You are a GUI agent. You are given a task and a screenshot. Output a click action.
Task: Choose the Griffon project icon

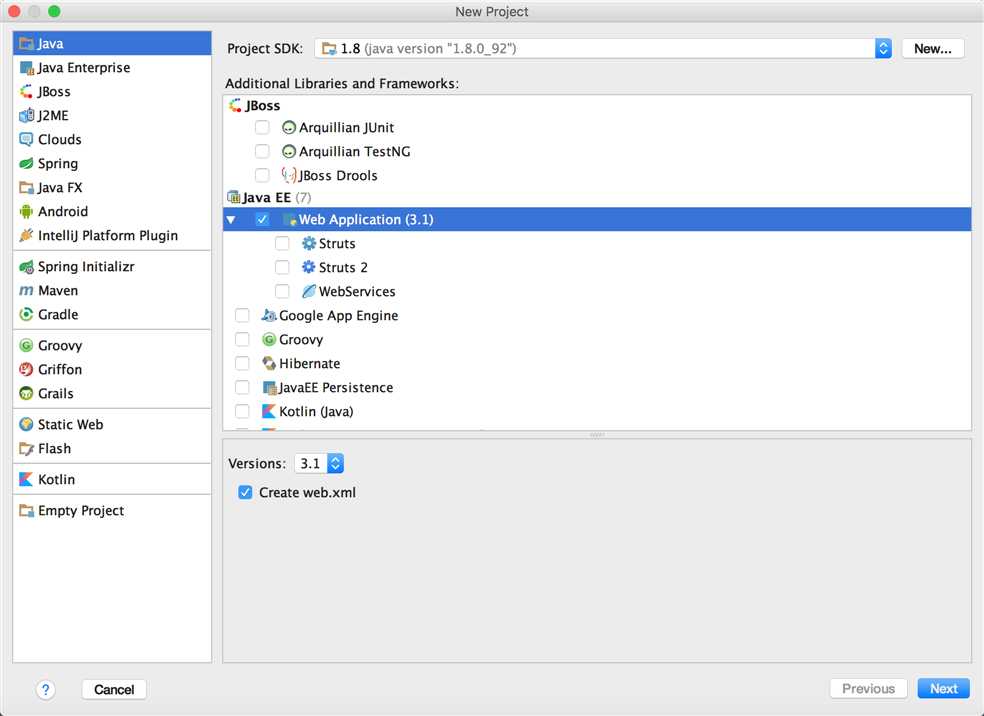(x=26, y=370)
